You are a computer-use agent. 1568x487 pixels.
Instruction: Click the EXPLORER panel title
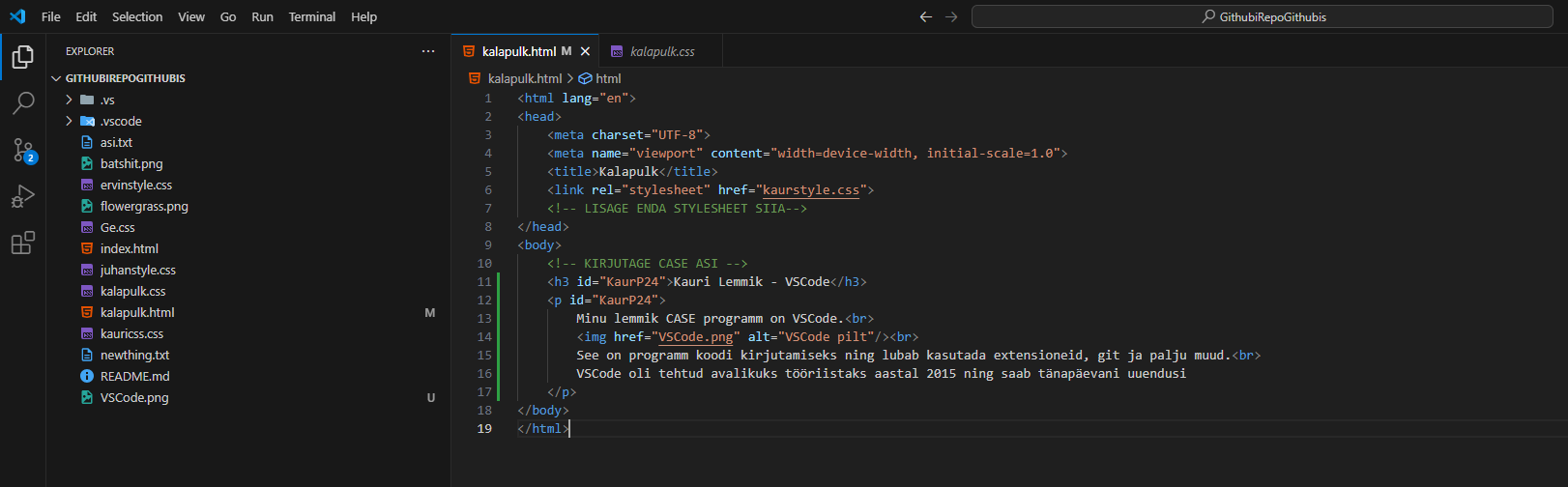[x=90, y=51]
